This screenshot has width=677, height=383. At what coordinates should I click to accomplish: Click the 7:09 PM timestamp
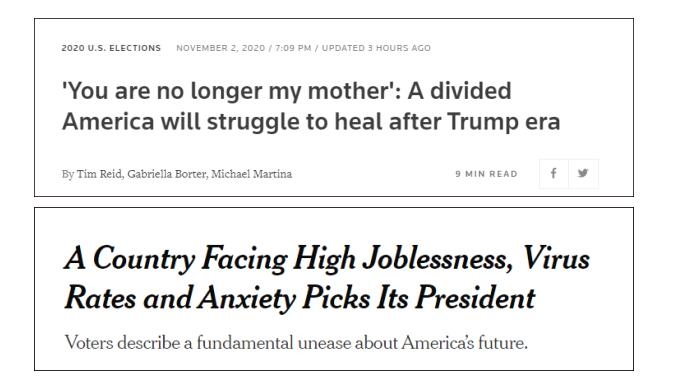[x=293, y=48]
